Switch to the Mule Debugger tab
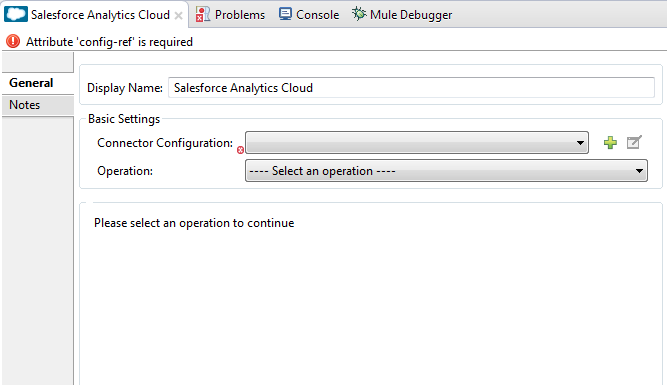 tap(402, 14)
